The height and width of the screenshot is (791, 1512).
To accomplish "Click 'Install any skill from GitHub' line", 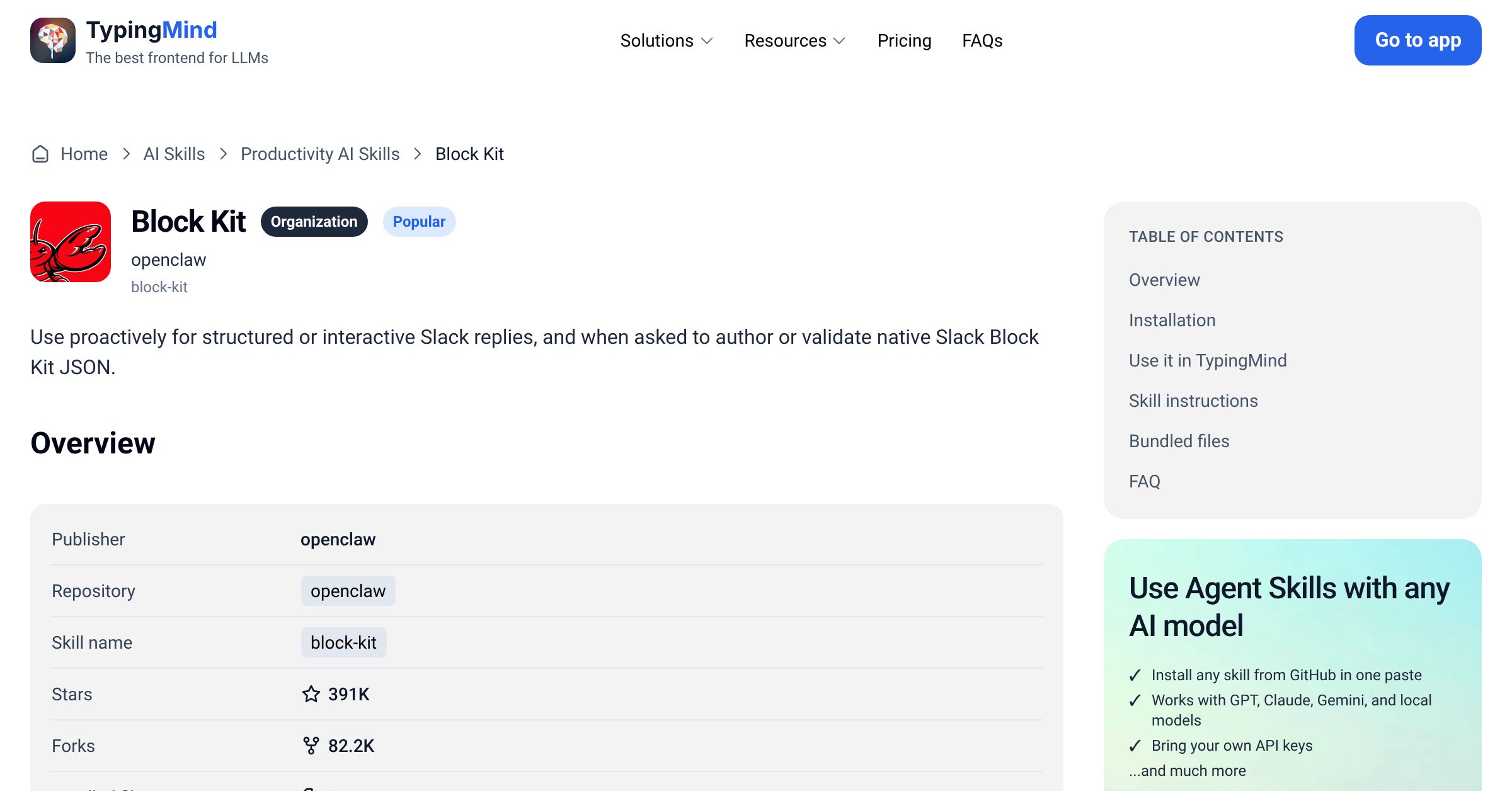I will pyautogui.click(x=1286, y=675).
